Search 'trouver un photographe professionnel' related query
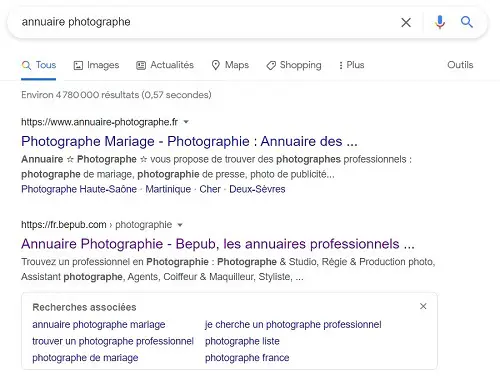The image size is (500, 380). (x=113, y=341)
